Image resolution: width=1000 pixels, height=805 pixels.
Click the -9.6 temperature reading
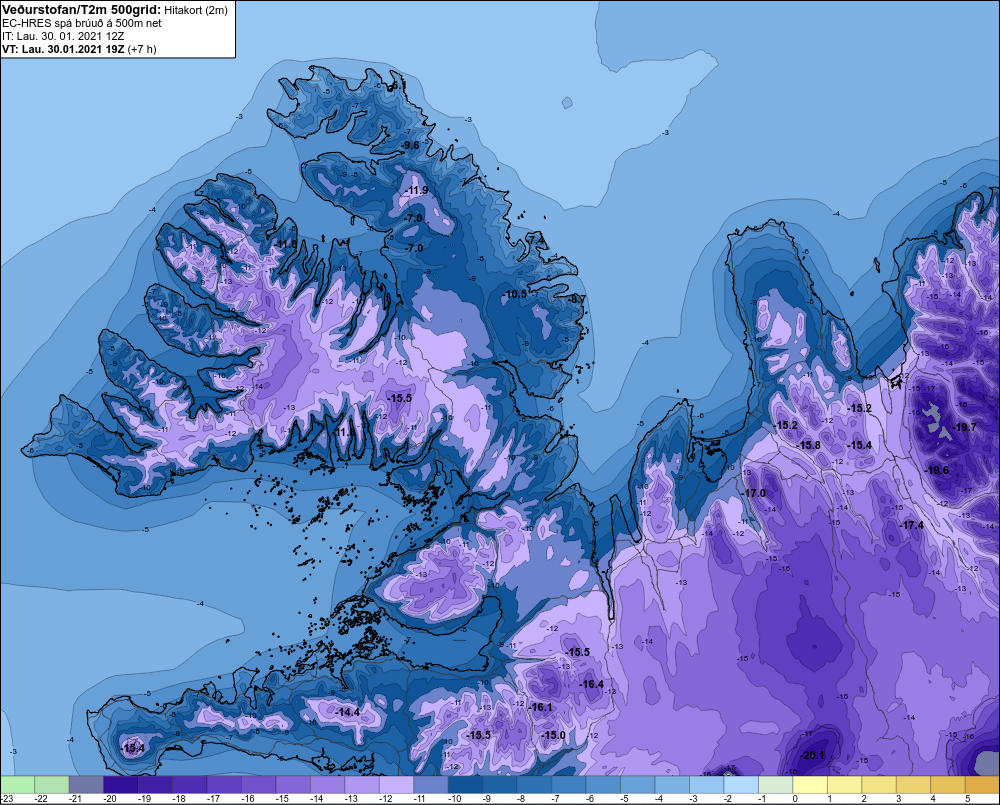(411, 145)
